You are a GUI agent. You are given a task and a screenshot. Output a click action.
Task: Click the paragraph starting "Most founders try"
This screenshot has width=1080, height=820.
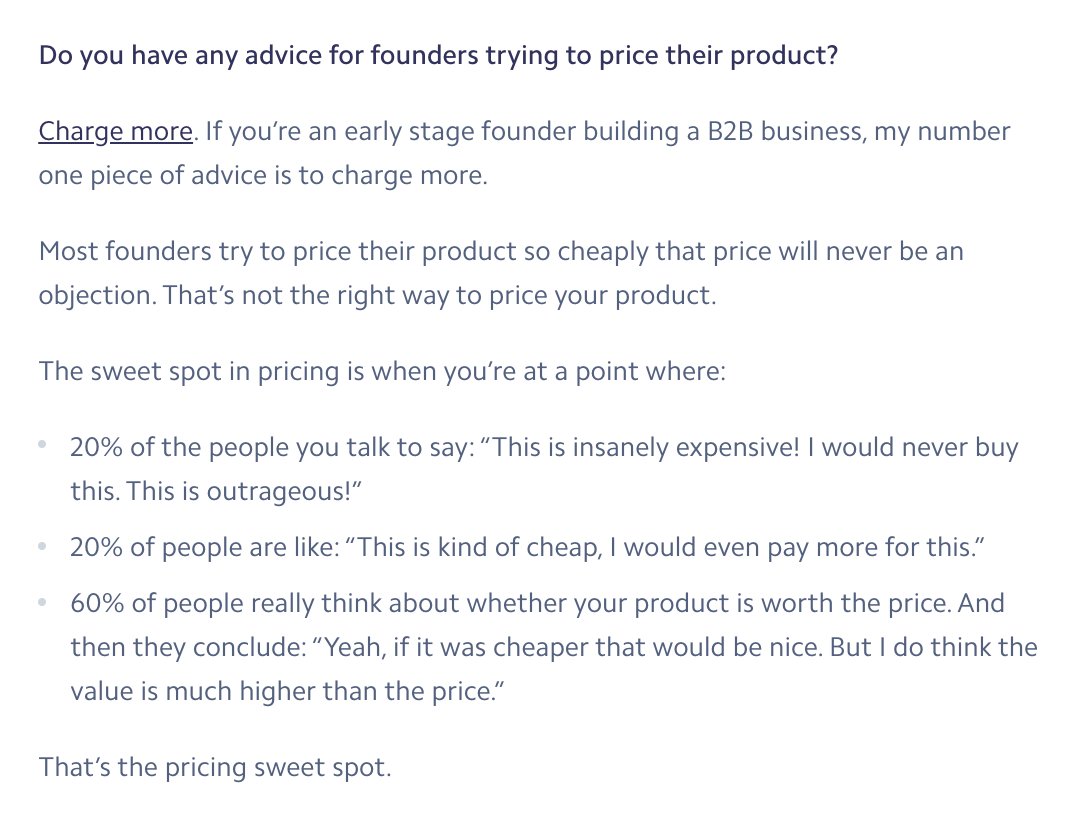point(501,273)
